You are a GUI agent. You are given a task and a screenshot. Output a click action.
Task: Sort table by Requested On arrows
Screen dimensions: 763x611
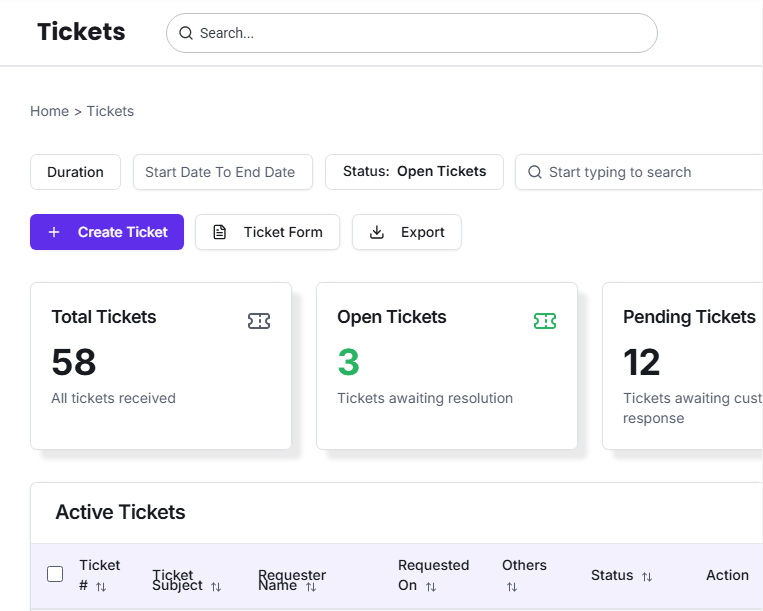tap(431, 587)
